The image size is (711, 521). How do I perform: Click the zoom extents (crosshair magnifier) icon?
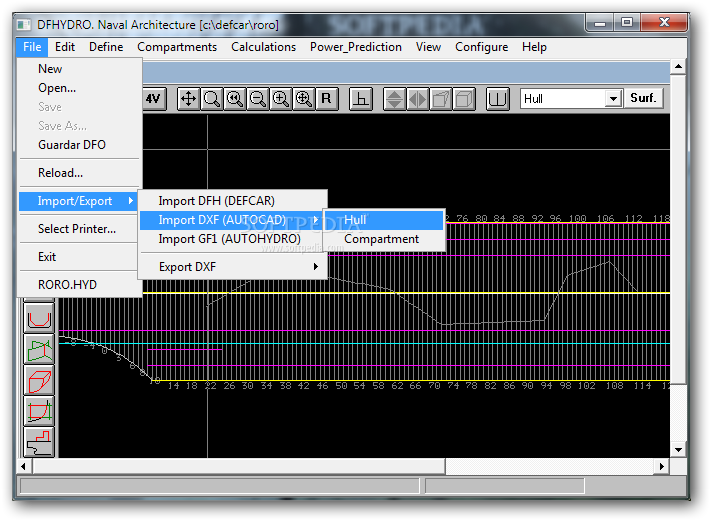tap(304, 98)
